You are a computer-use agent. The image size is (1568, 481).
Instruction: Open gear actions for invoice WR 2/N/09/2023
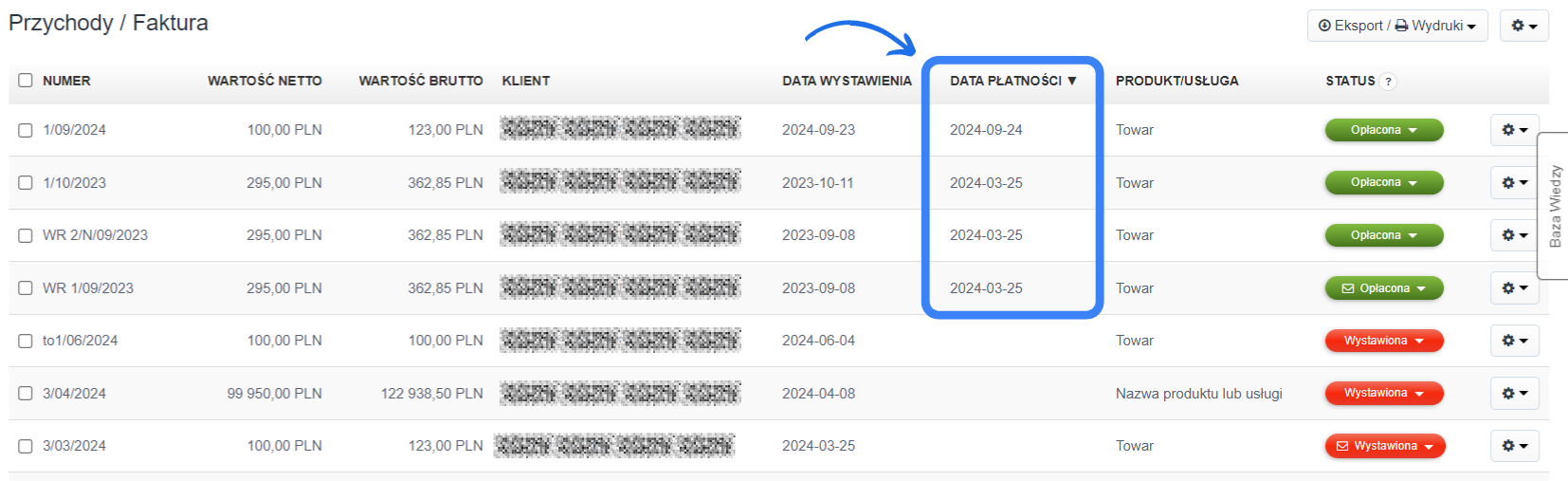tap(1514, 235)
